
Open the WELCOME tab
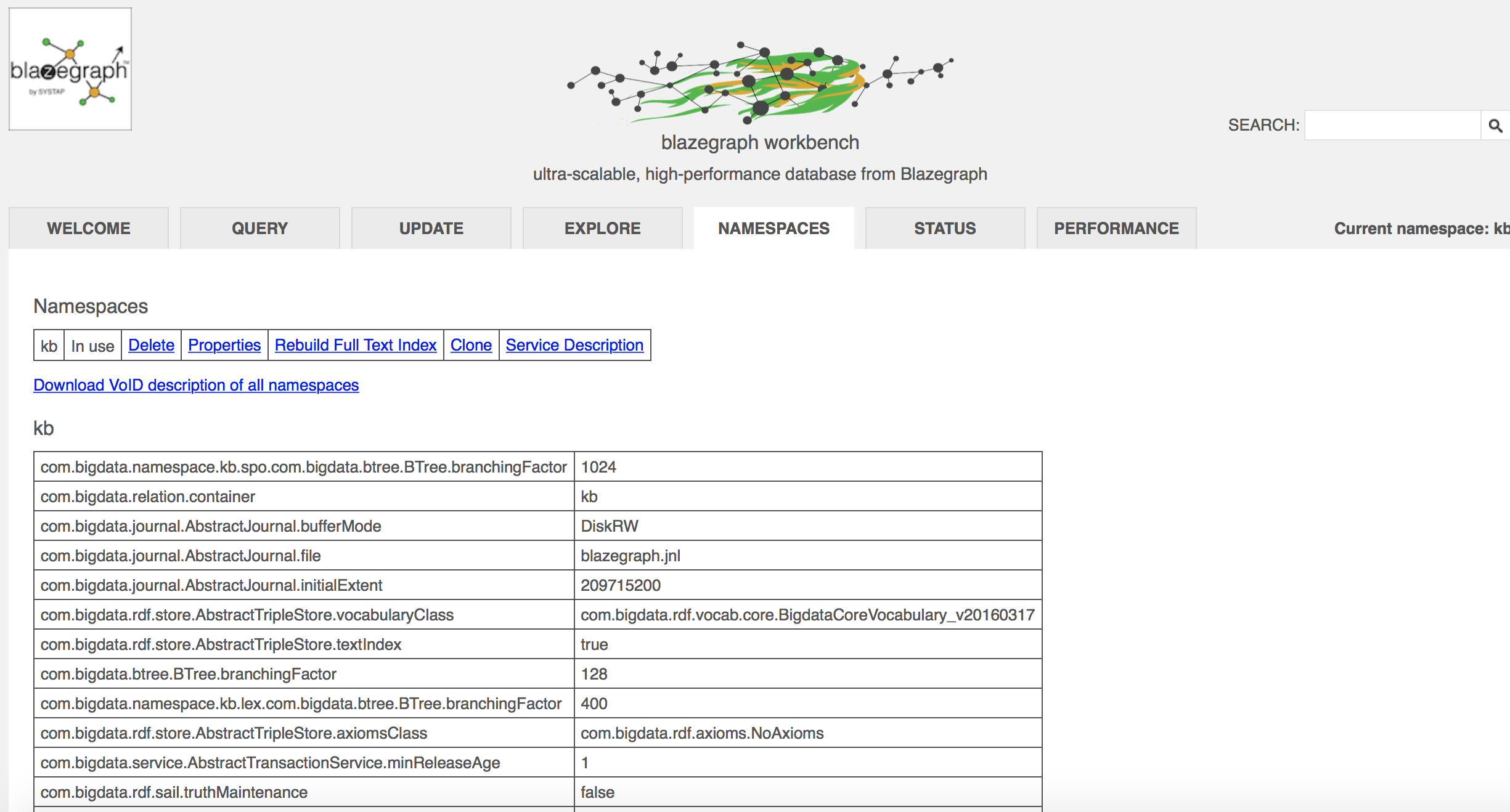[x=89, y=229]
